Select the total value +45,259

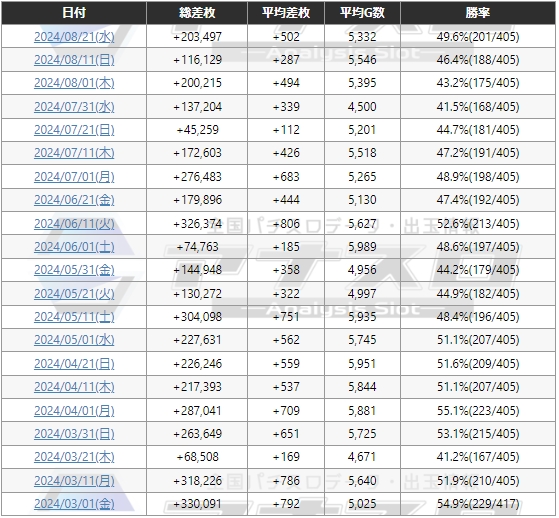197,130
